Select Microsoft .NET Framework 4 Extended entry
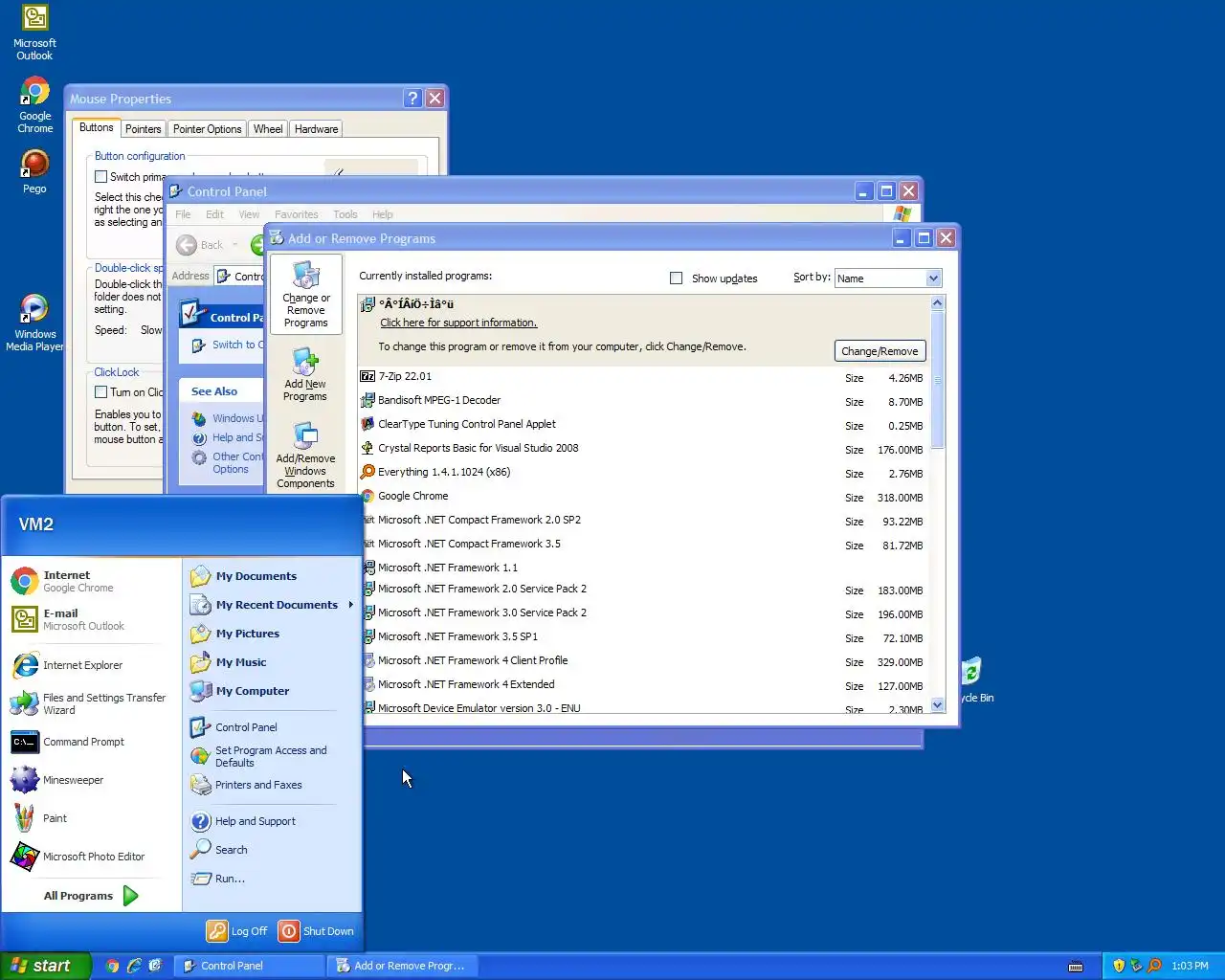The width and height of the screenshot is (1225, 980). point(641,684)
